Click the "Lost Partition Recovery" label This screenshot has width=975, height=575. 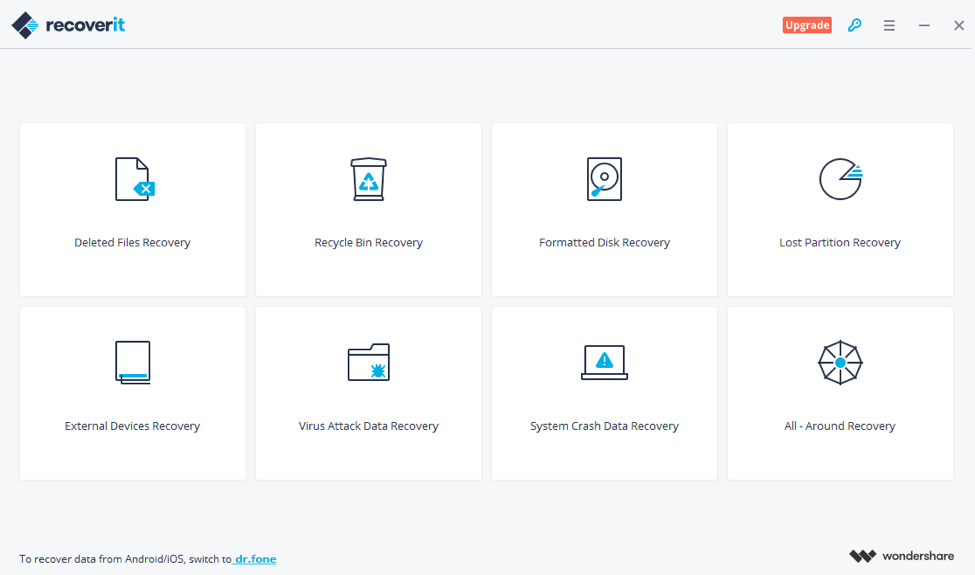(840, 243)
